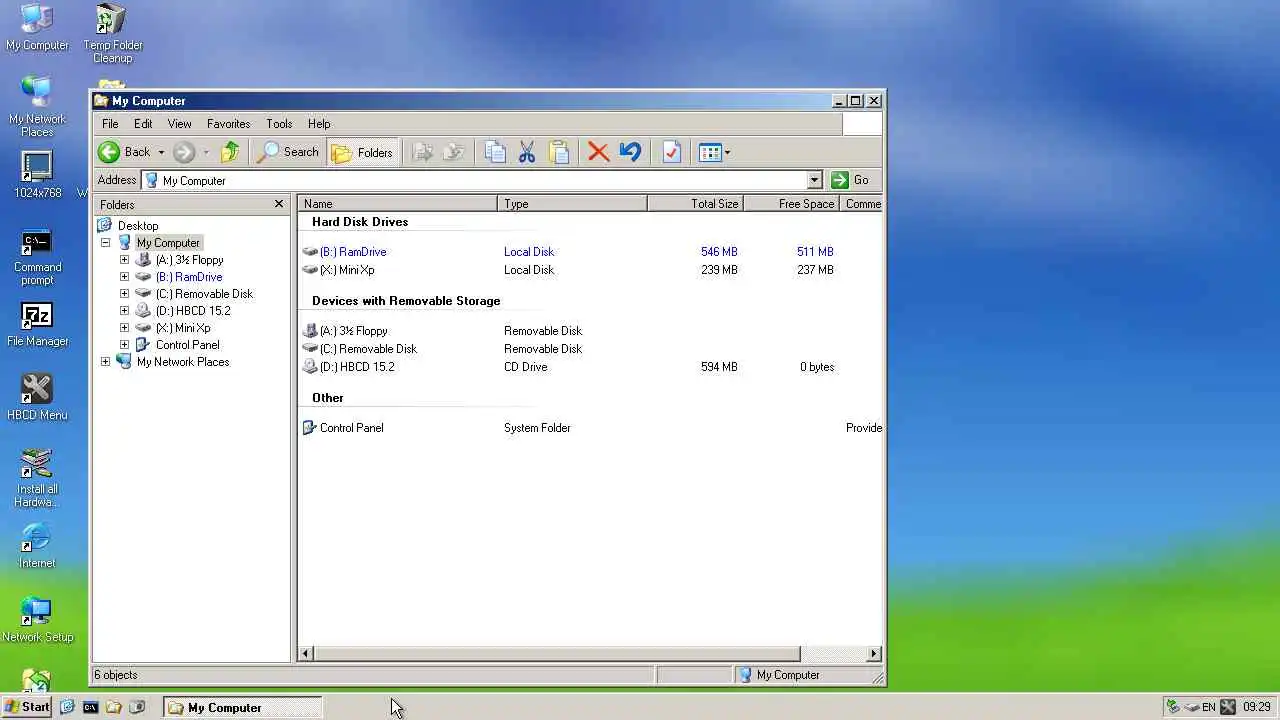Sort by the Total Size column header
The width and height of the screenshot is (1280, 720).
point(695,204)
